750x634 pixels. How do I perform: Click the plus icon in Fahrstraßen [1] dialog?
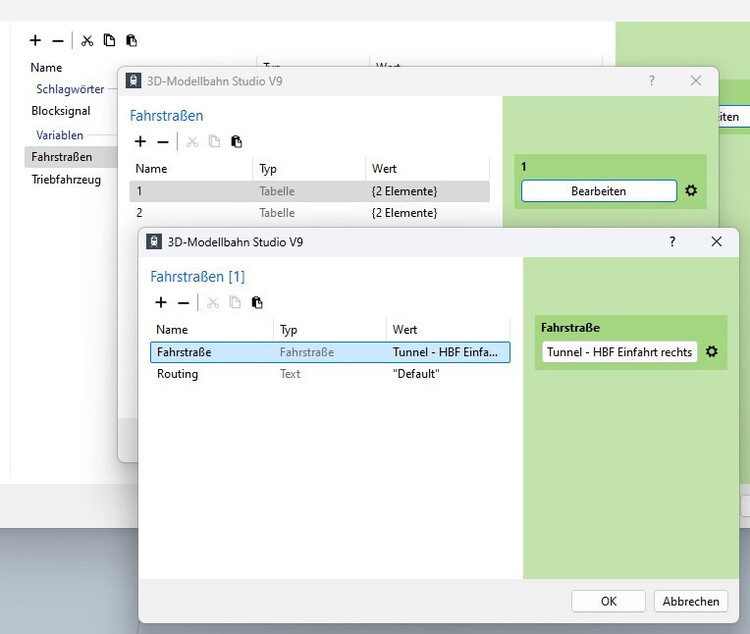pos(161,303)
